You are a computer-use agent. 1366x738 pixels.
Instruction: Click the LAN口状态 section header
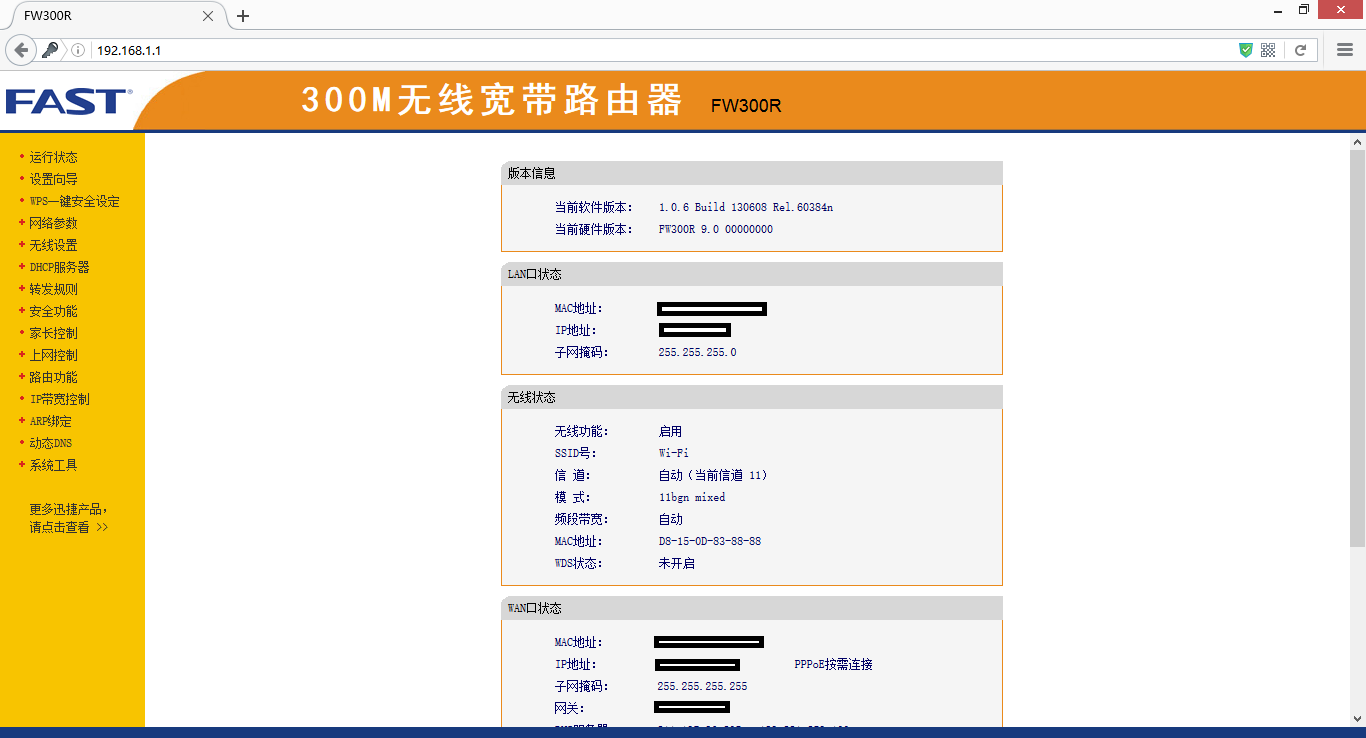pyautogui.click(x=752, y=274)
